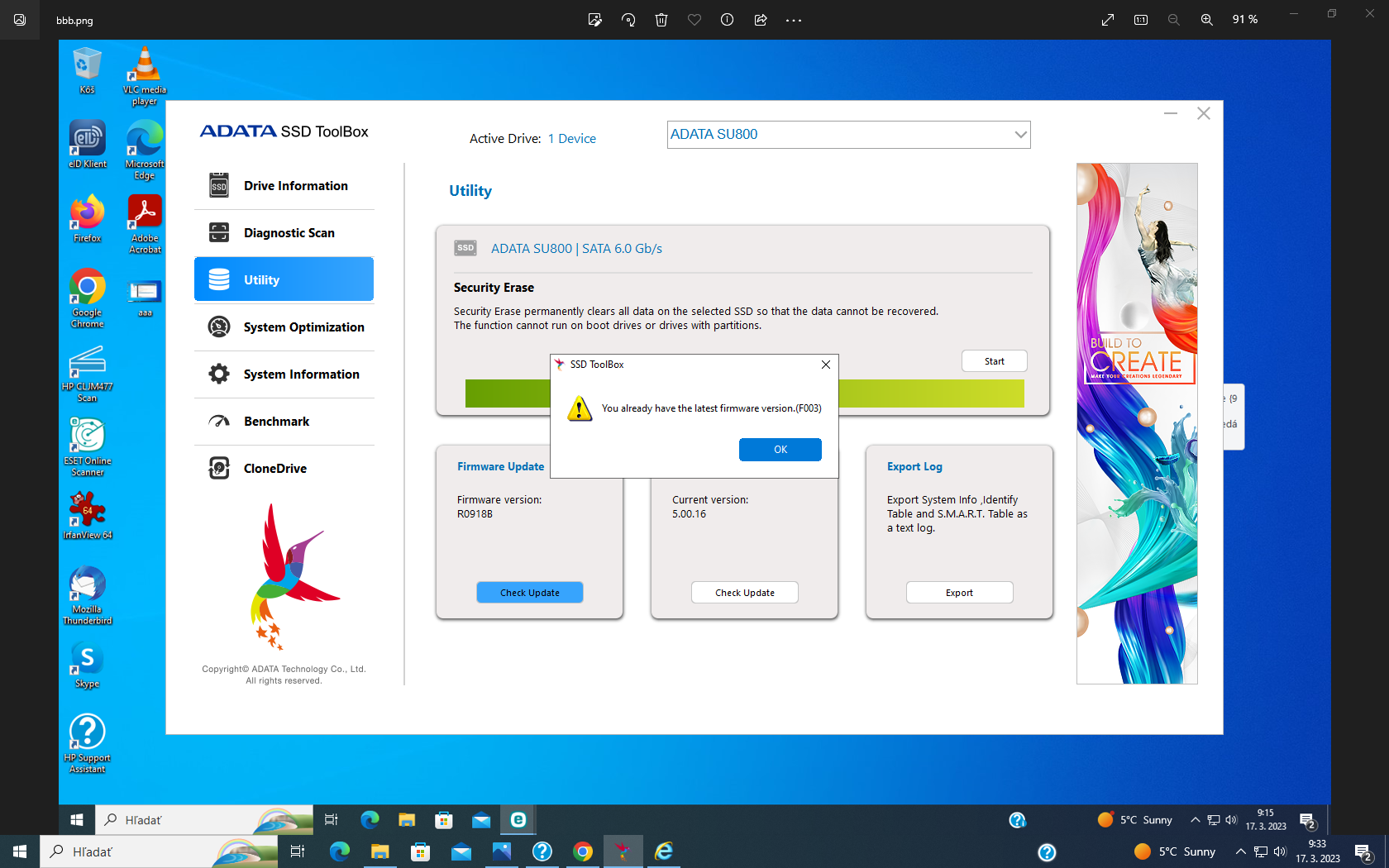The image size is (1389, 868).
Task: Launch the Benchmark tool
Action: click(276, 421)
